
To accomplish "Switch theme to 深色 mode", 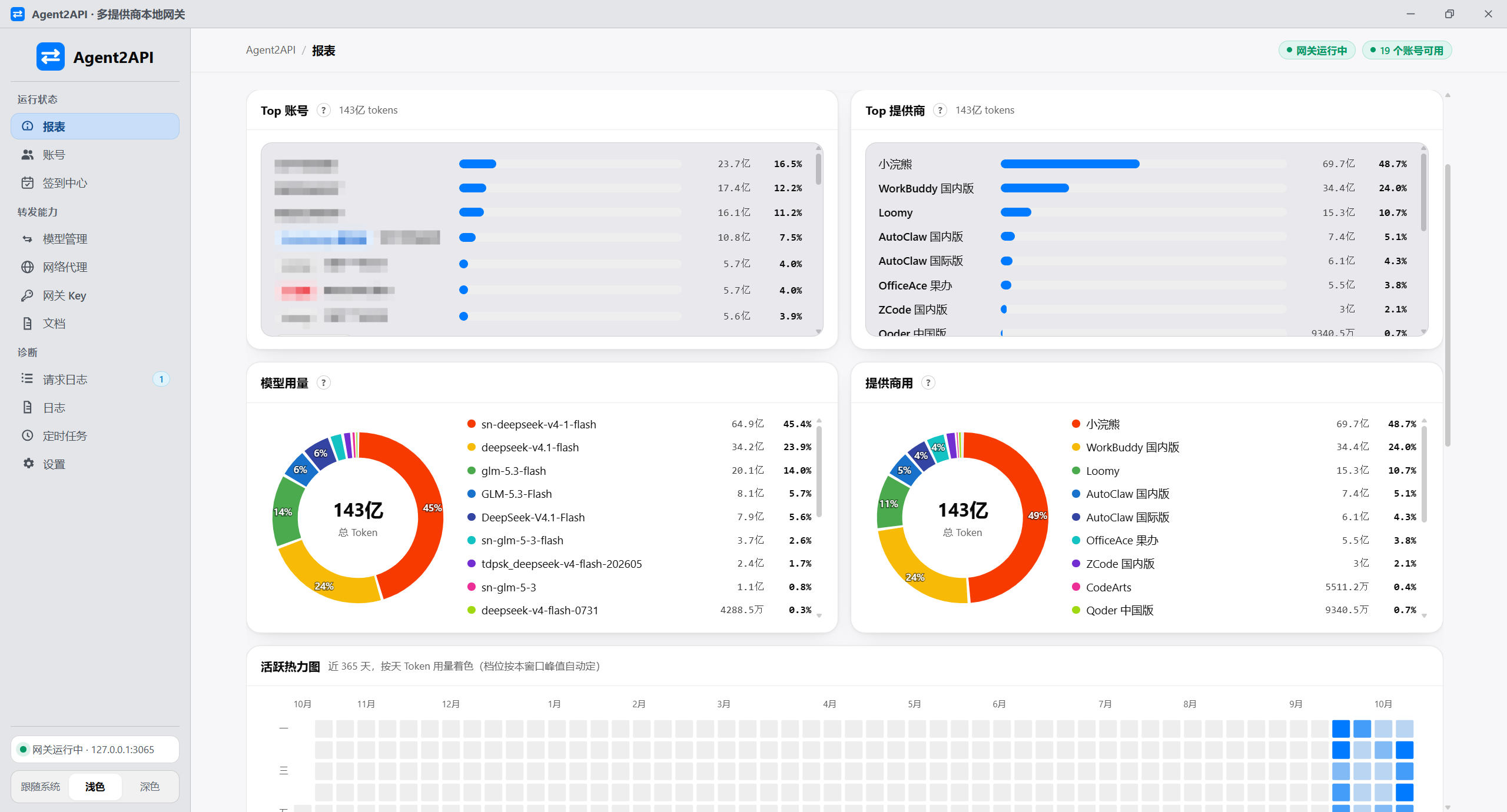I will (150, 787).
